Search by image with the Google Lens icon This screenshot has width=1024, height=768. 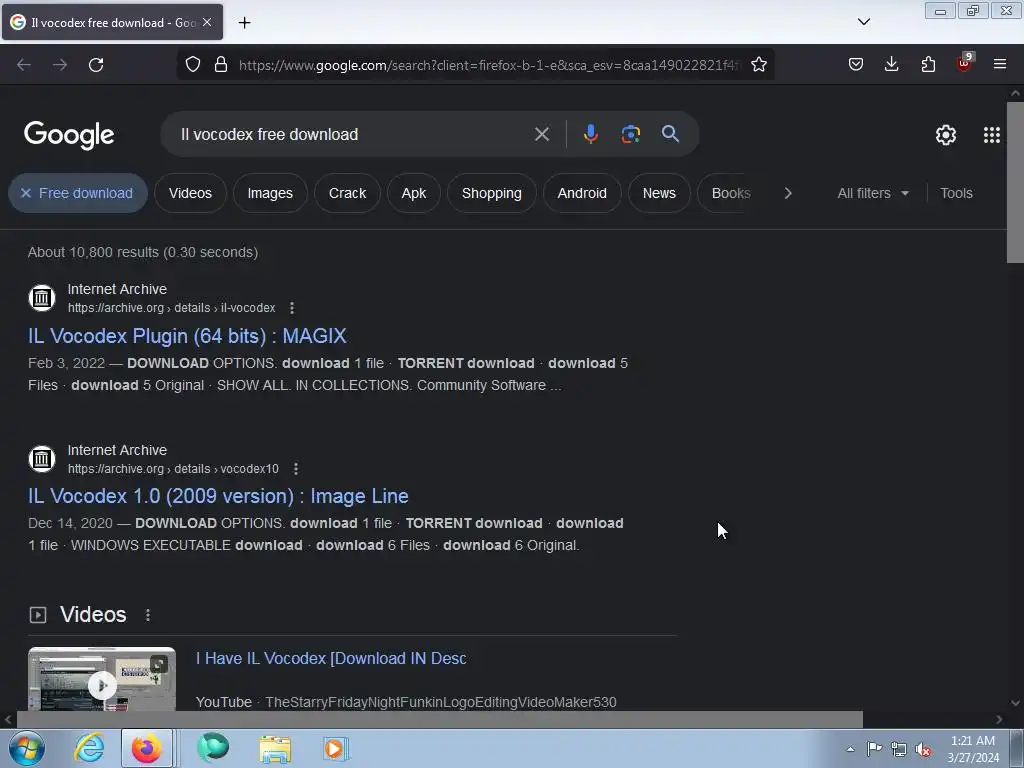[x=630, y=134]
